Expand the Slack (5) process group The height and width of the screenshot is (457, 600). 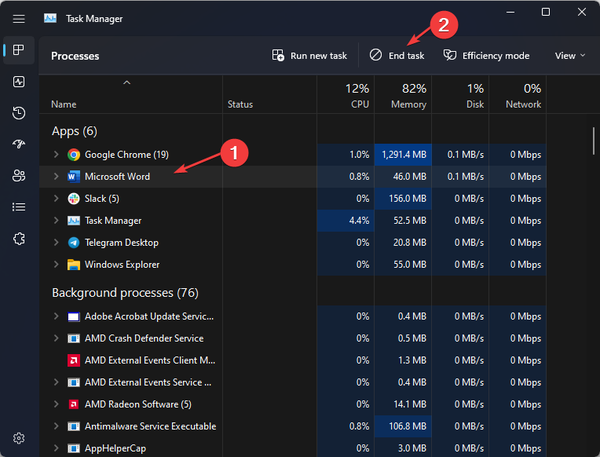point(56,198)
